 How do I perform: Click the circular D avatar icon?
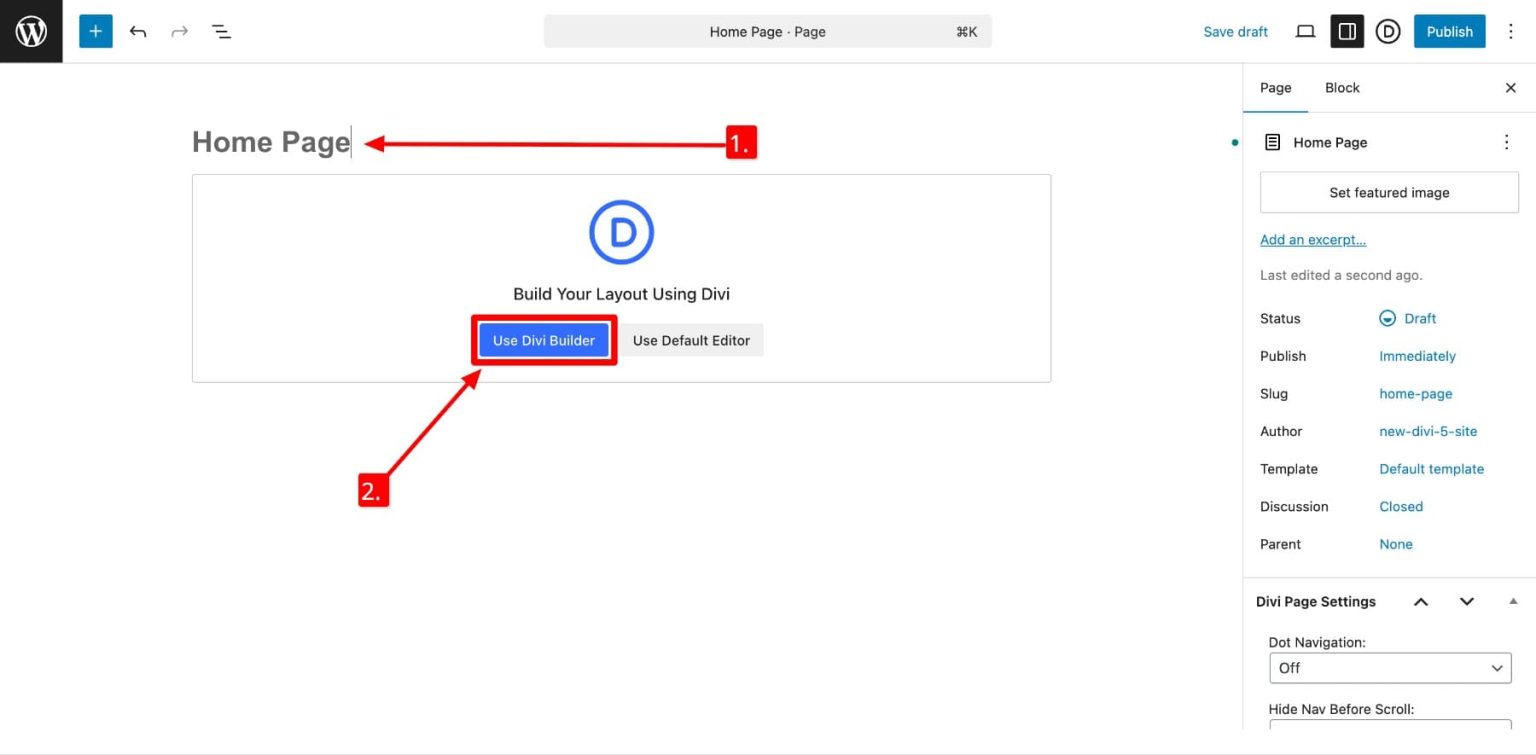click(x=1388, y=31)
